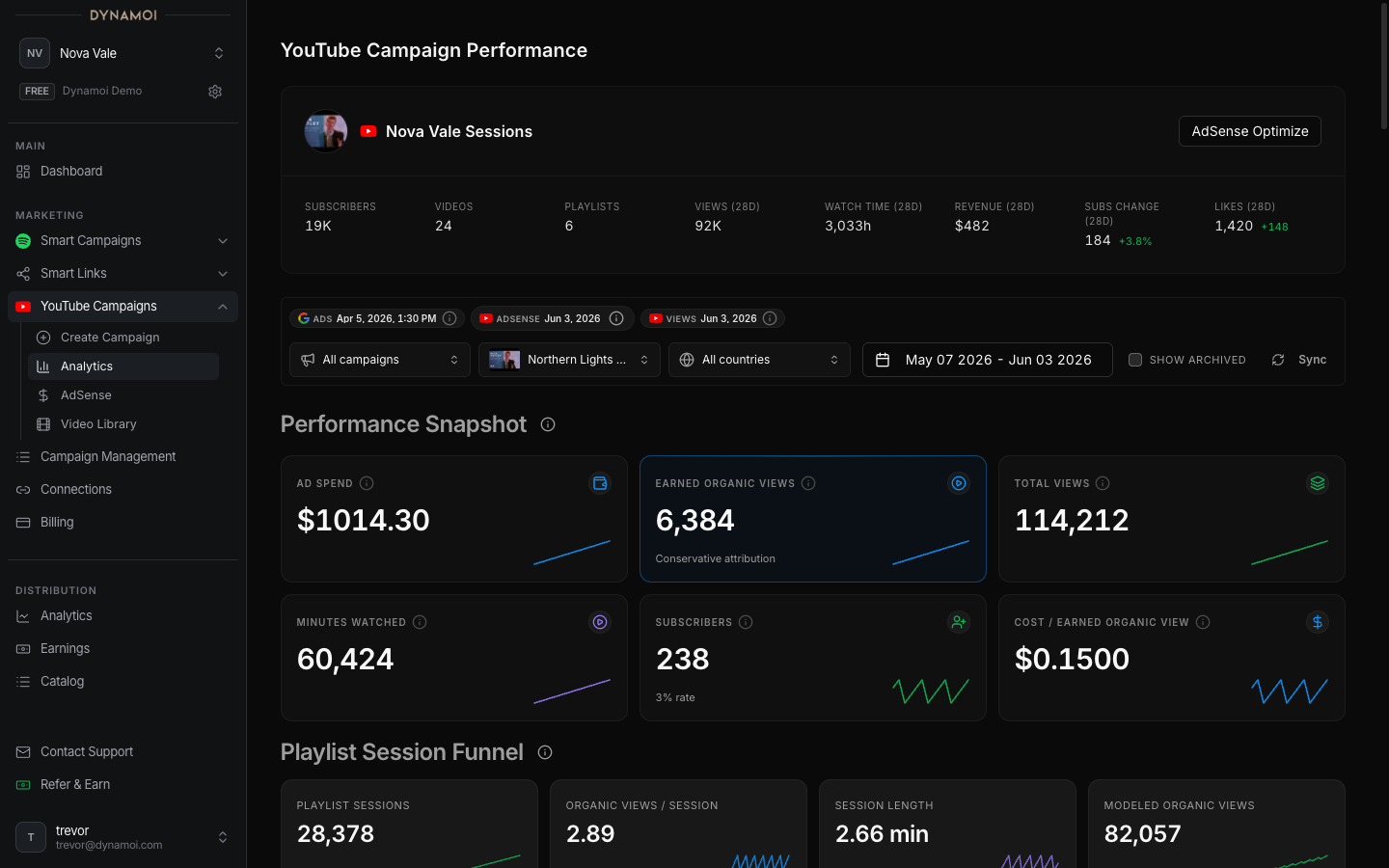Open the Catalog page
1389x868 pixels.
[123, 682]
